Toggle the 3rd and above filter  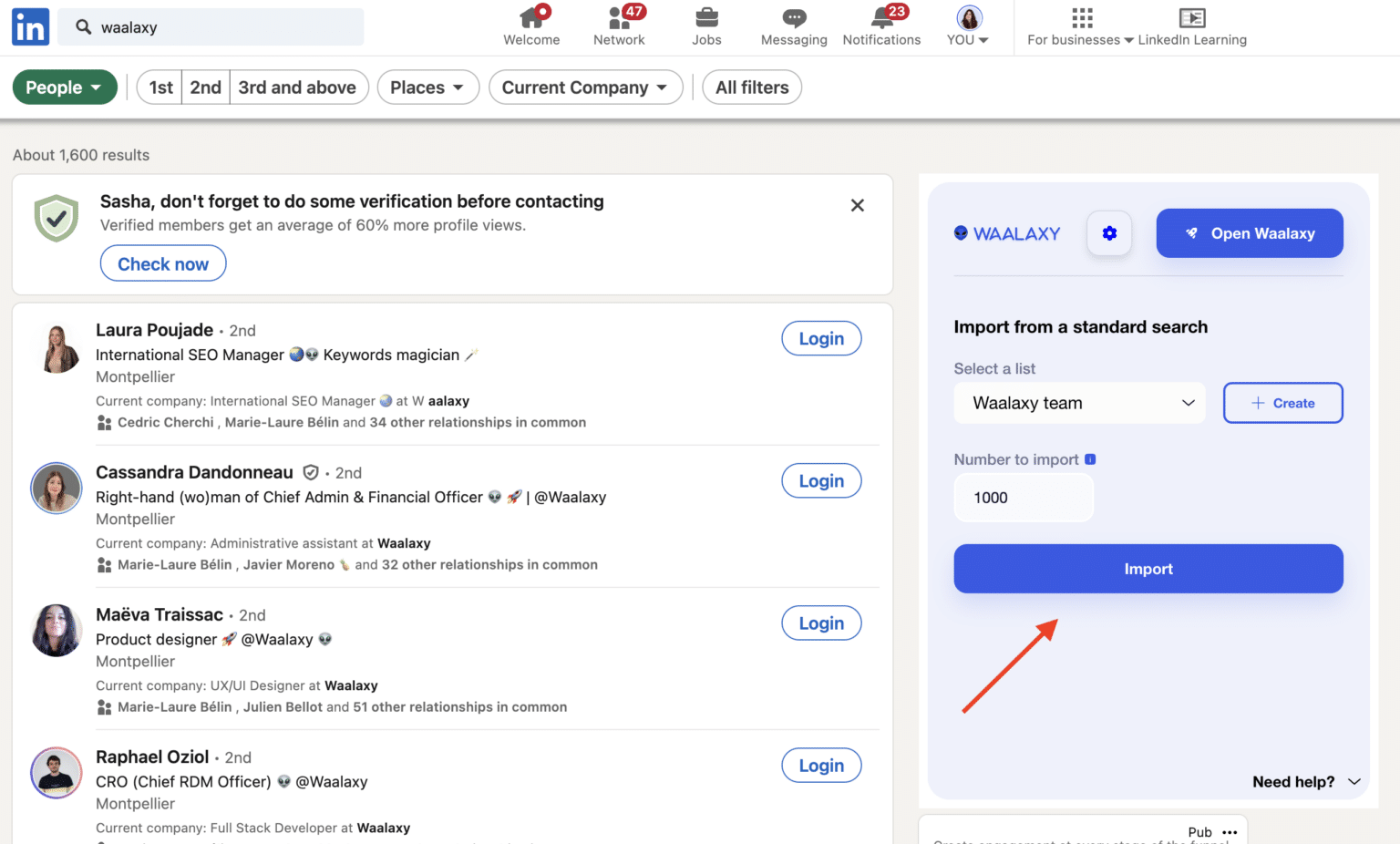[x=298, y=87]
